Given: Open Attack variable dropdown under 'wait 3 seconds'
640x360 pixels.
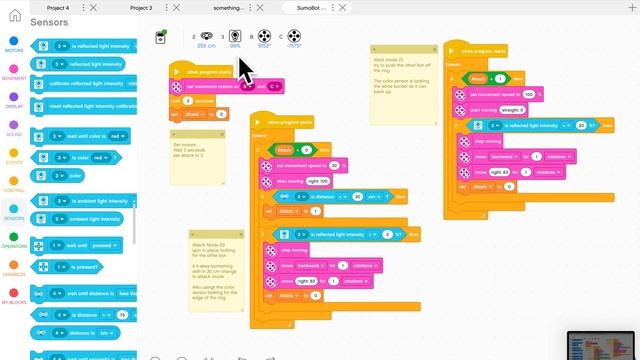Looking at the screenshot, I should (x=194, y=114).
